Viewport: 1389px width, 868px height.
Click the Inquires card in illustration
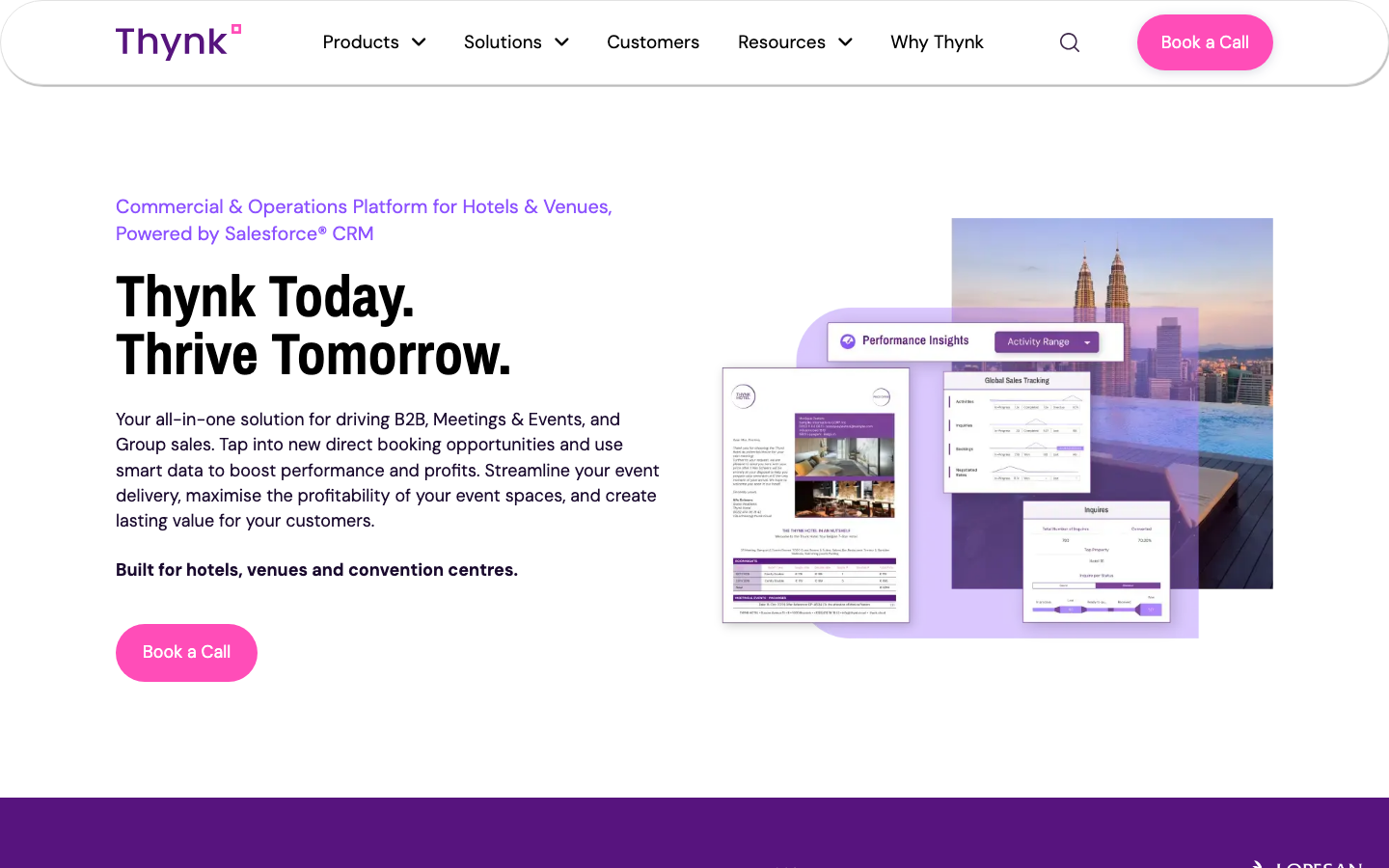pos(1097,561)
